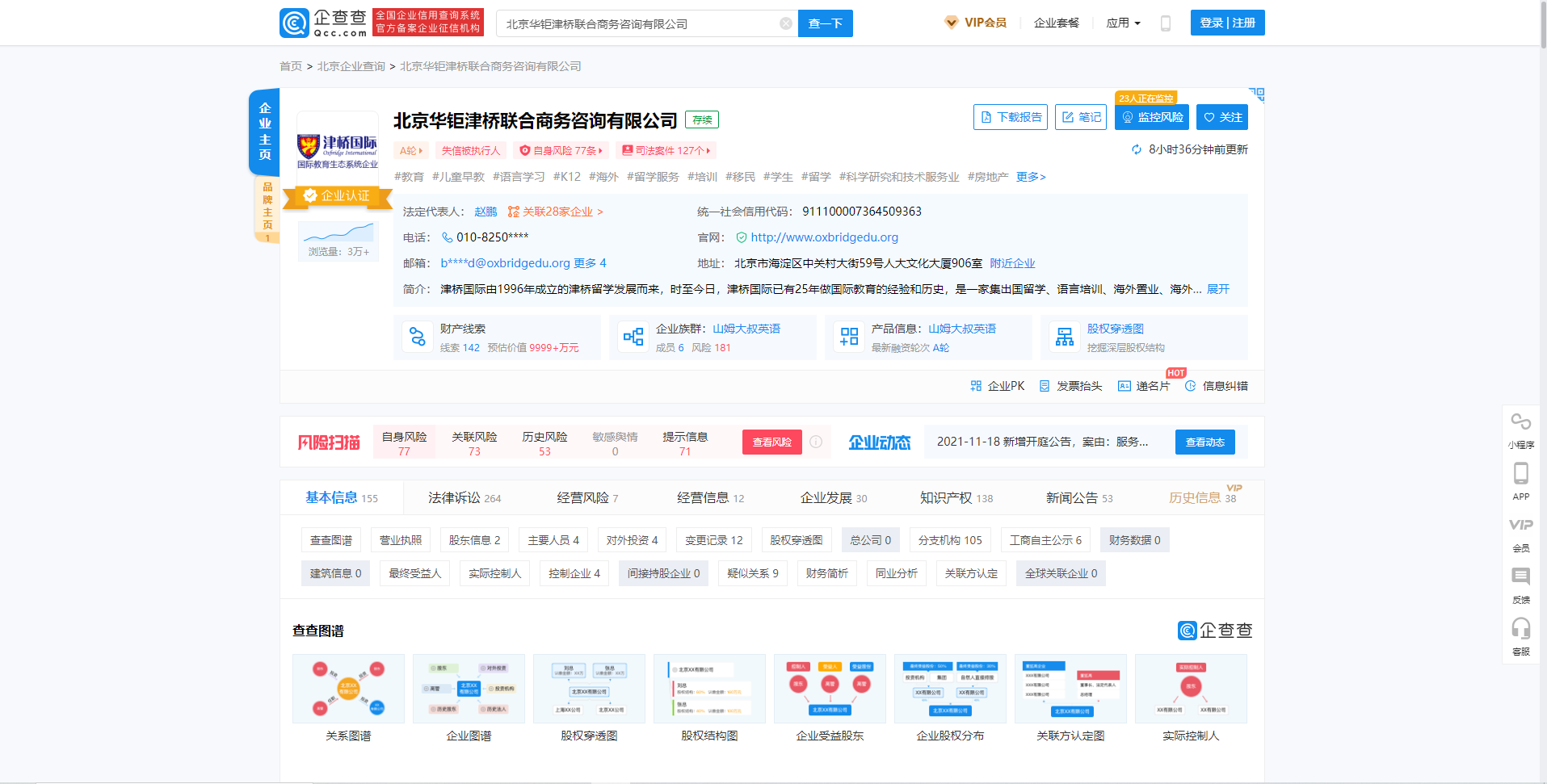The image size is (1547, 784).
Task: Open 发票抬头 invoice header
Action: pyautogui.click(x=1070, y=386)
